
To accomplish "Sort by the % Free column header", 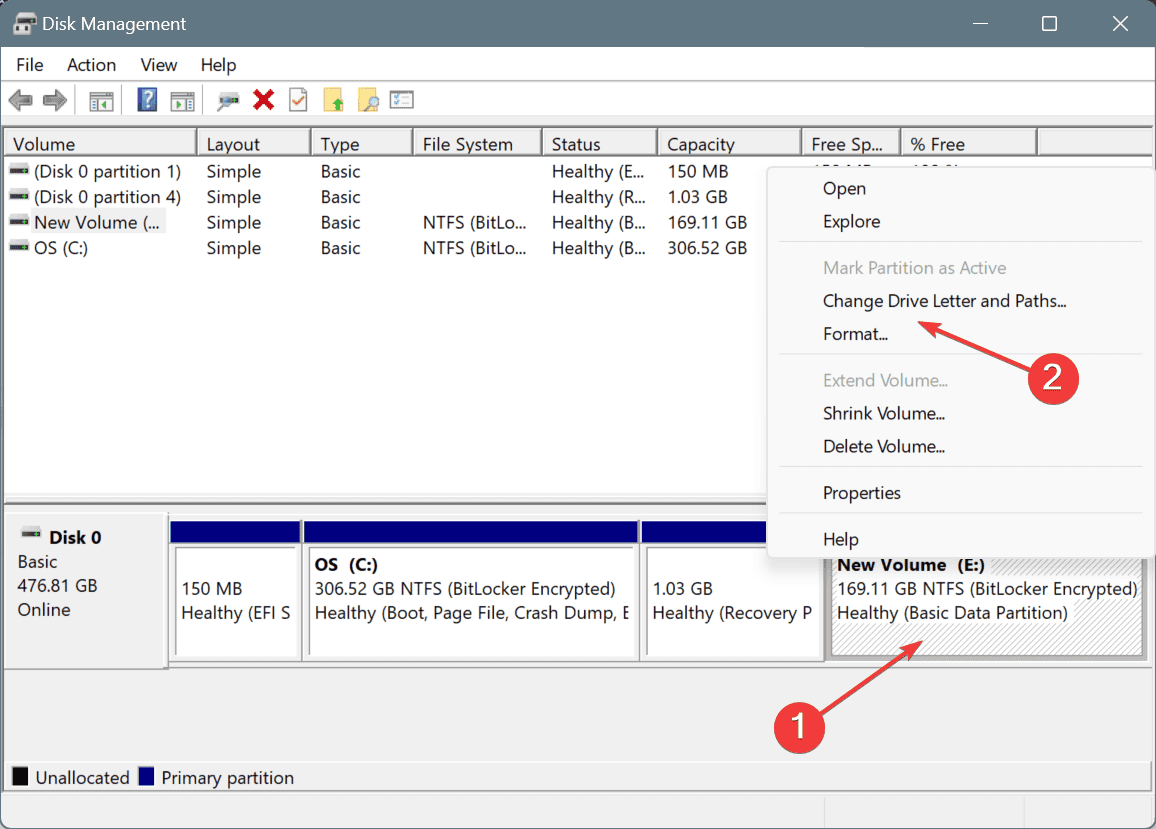I will click(x=969, y=144).
